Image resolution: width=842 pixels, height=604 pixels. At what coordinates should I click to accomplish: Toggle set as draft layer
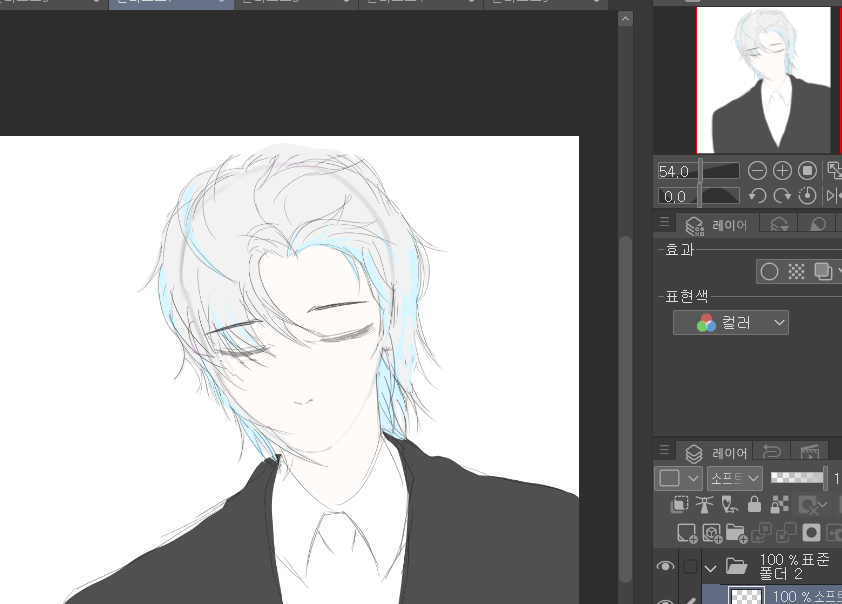(729, 505)
